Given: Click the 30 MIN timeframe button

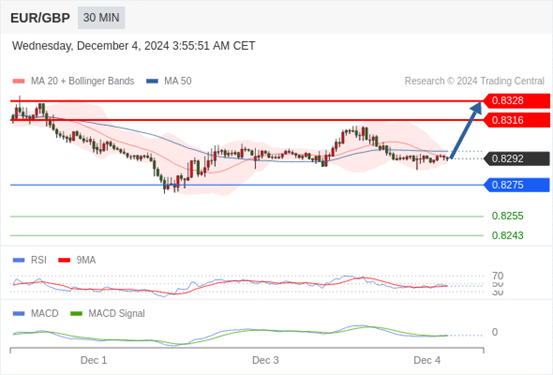Looking at the screenshot, I should point(101,18).
